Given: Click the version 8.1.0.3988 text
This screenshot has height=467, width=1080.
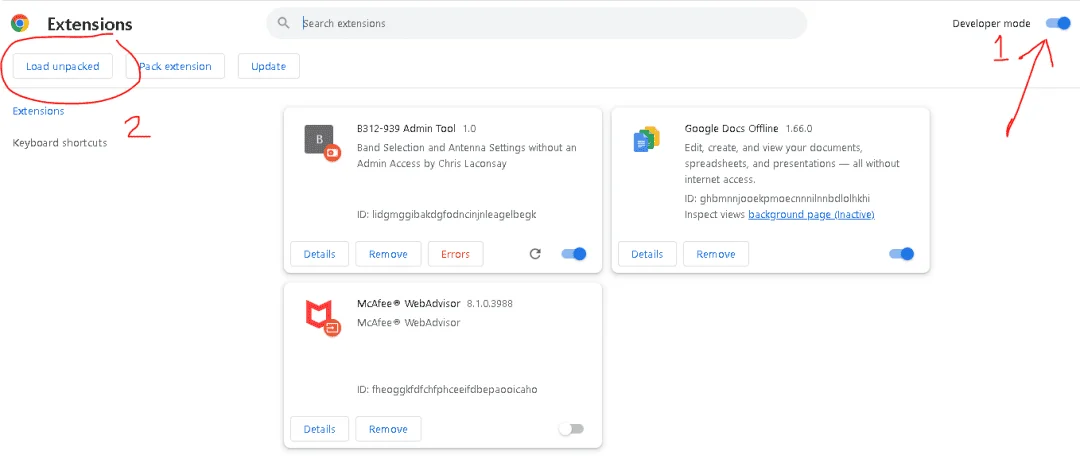Looking at the screenshot, I should click(x=490, y=303).
